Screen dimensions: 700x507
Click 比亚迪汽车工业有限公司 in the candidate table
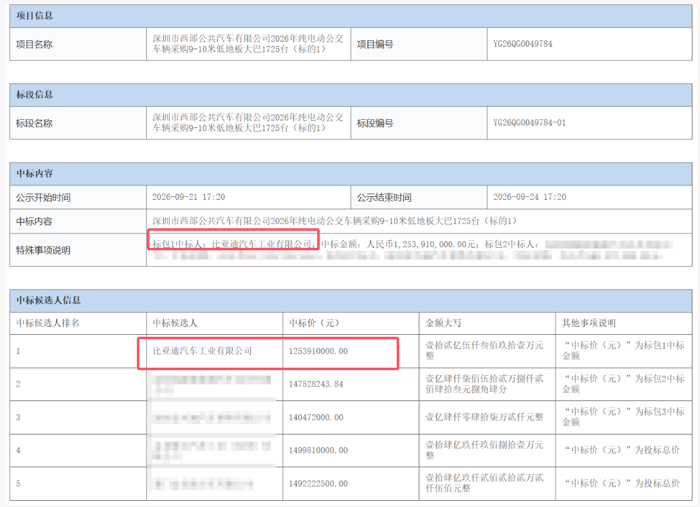point(202,351)
